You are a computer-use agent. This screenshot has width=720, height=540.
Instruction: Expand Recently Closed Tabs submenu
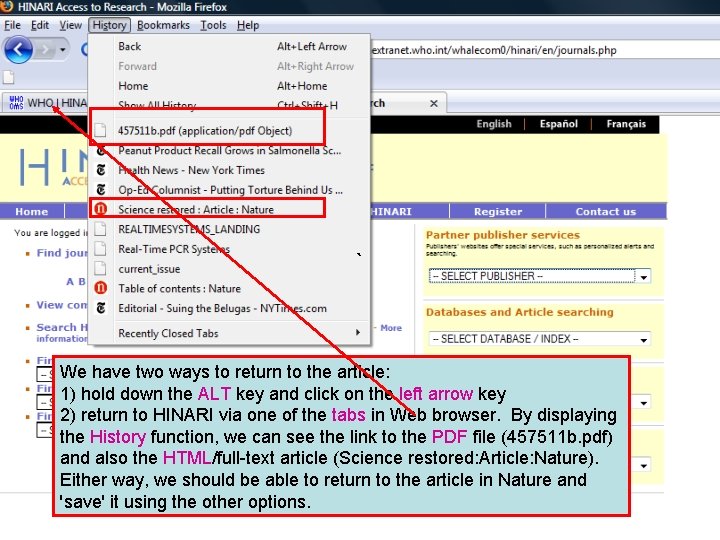[229, 333]
